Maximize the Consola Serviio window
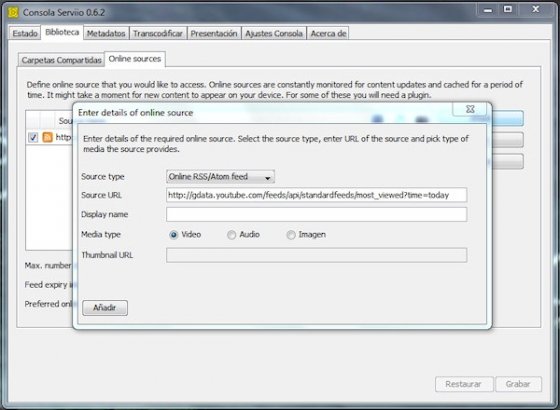The height and width of the screenshot is (410, 560). [x=508, y=10]
